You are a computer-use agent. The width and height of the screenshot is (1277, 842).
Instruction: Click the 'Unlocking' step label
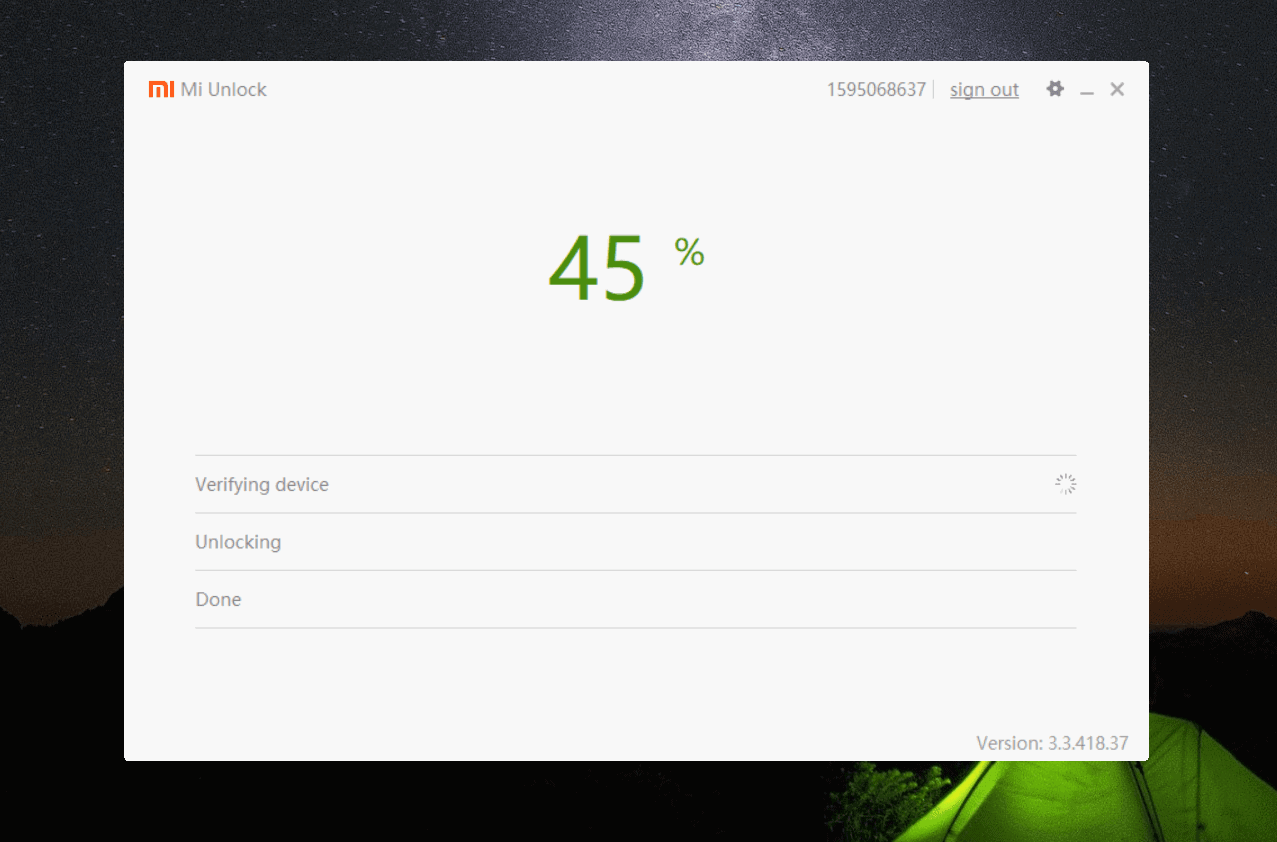(x=238, y=542)
